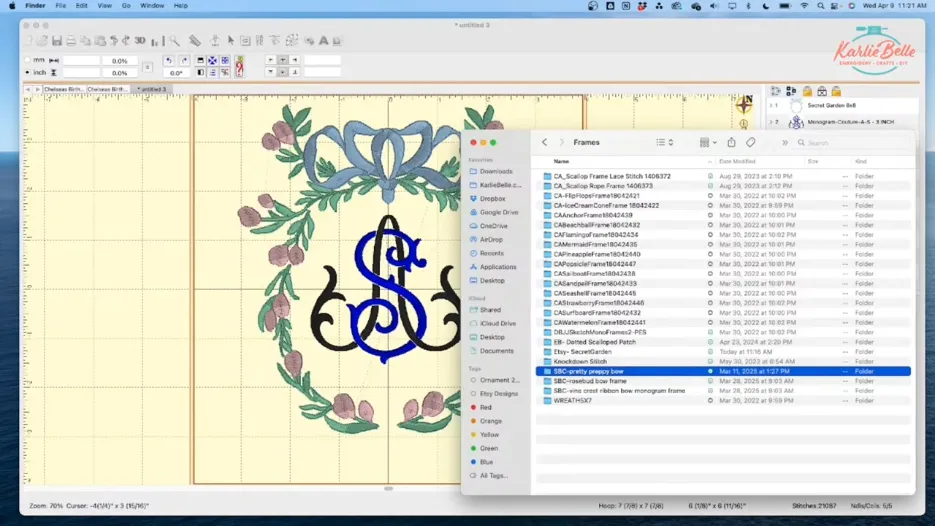Open Finder view options stepper
This screenshot has height=526, width=935.
point(671,143)
